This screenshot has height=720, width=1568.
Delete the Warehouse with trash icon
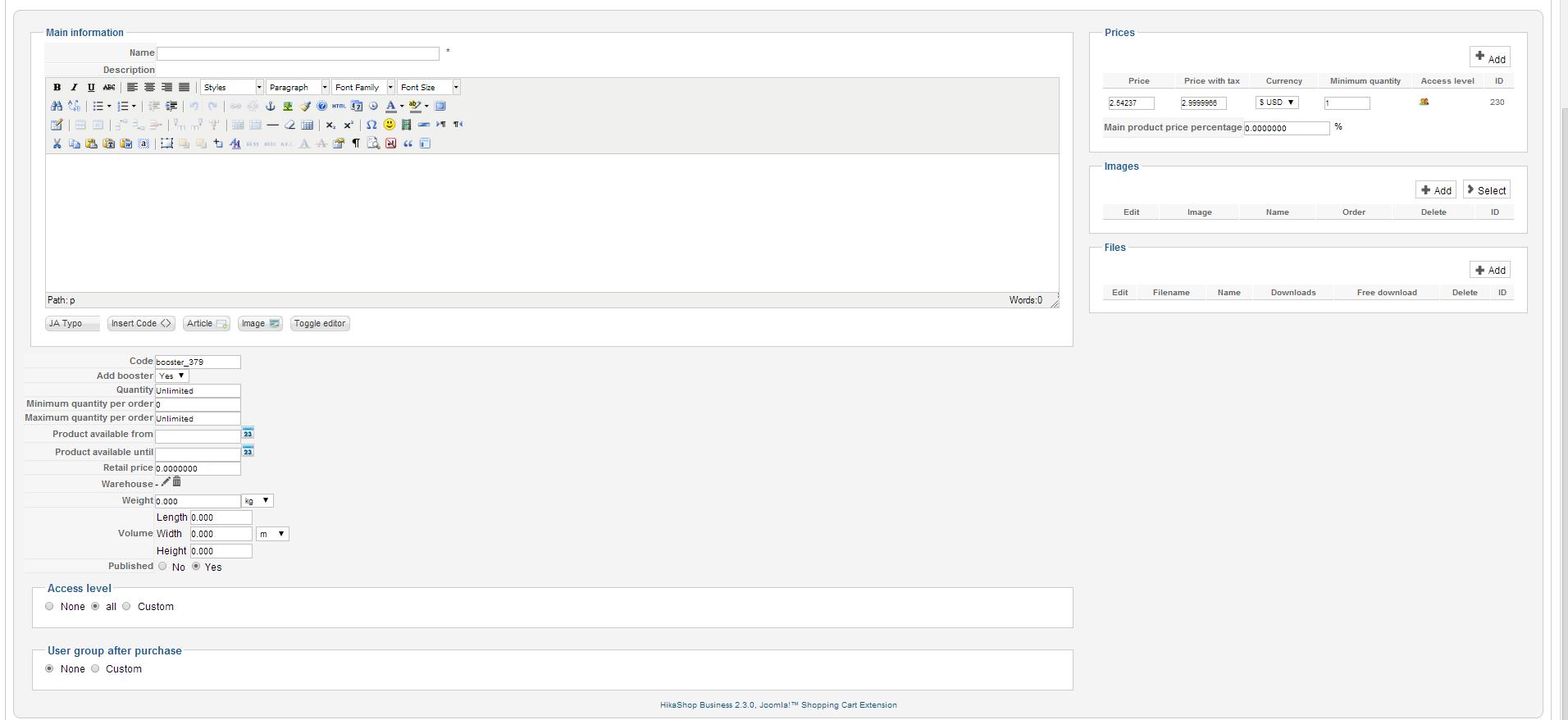tap(176, 482)
